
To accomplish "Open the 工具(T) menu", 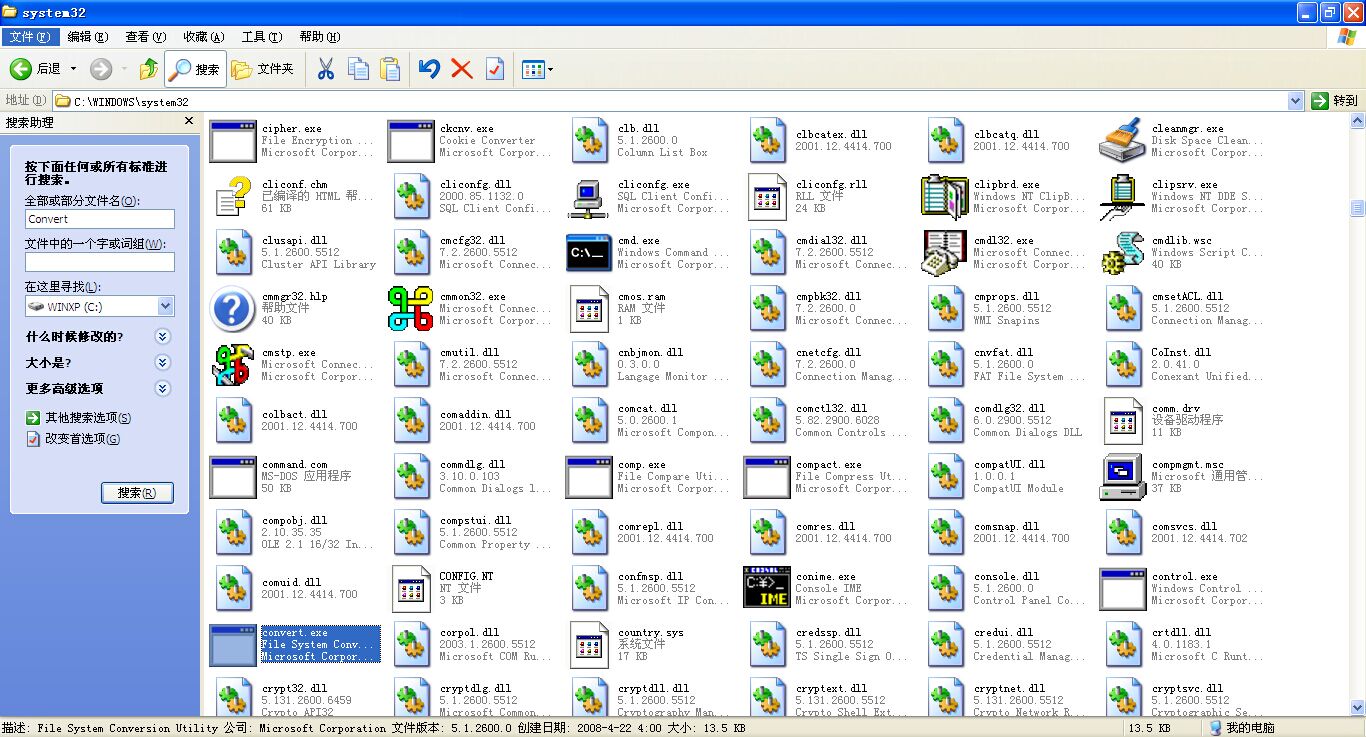I will [x=261, y=37].
